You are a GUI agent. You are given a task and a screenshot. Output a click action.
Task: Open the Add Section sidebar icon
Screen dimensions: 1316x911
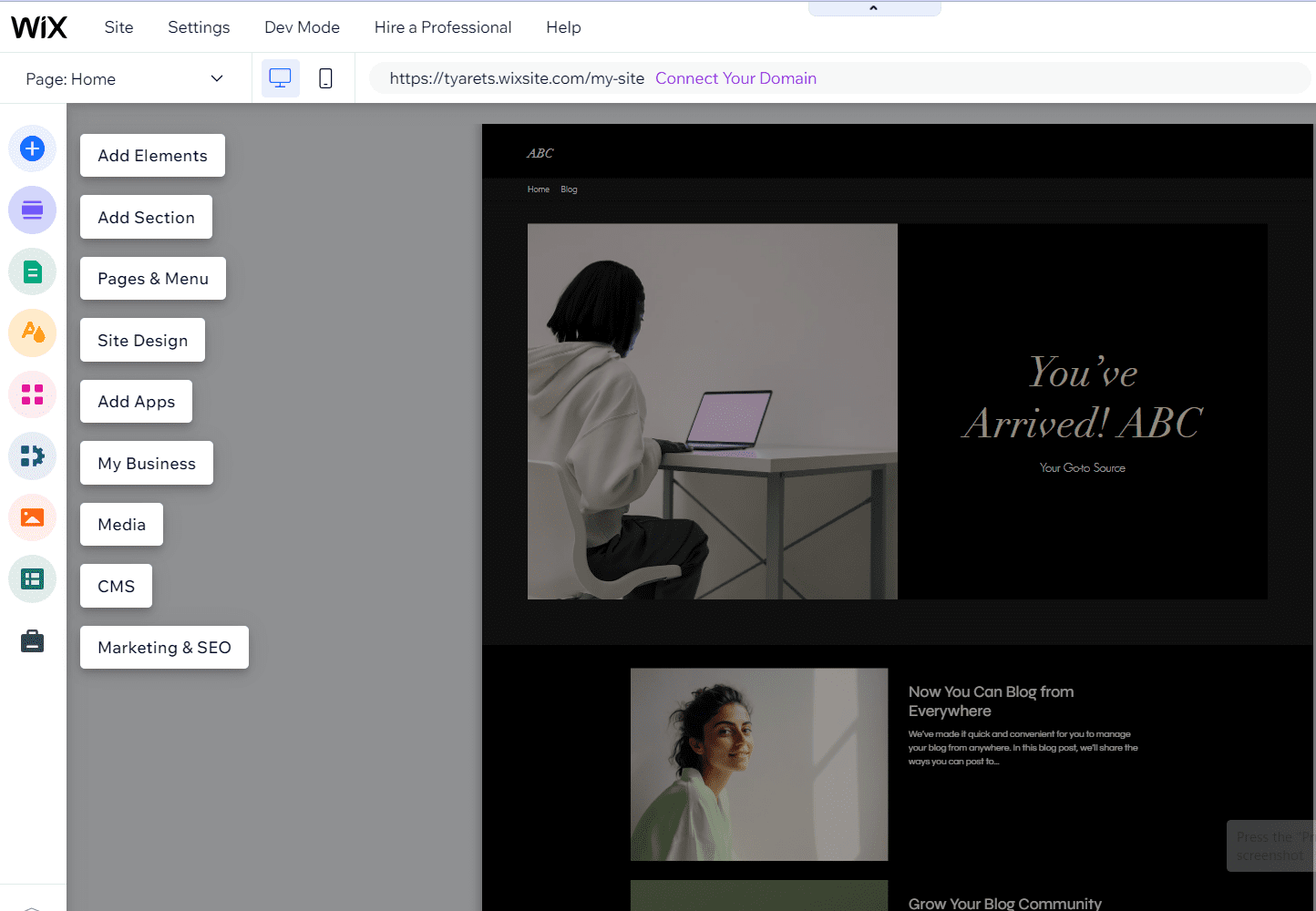tap(33, 210)
